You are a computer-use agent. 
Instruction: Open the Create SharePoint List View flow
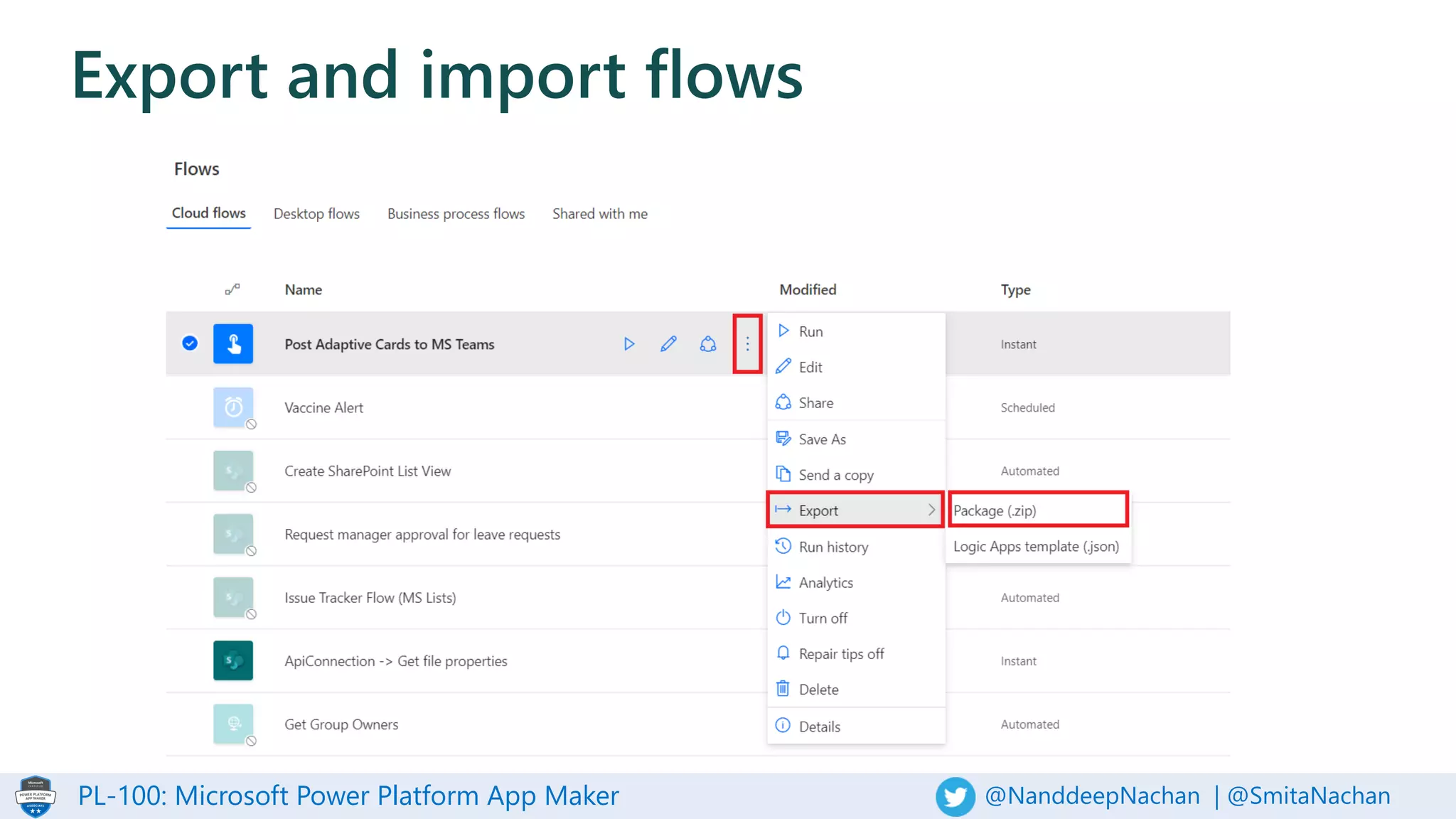tap(368, 471)
